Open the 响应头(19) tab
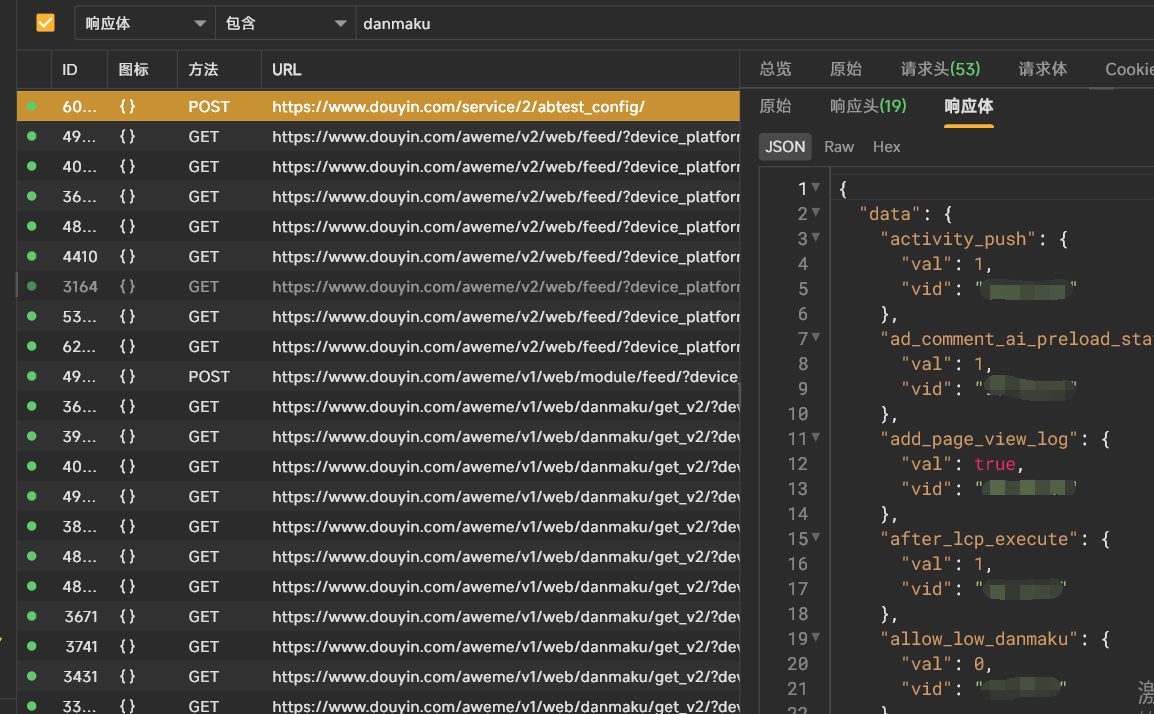The height and width of the screenshot is (714, 1154). [x=868, y=106]
